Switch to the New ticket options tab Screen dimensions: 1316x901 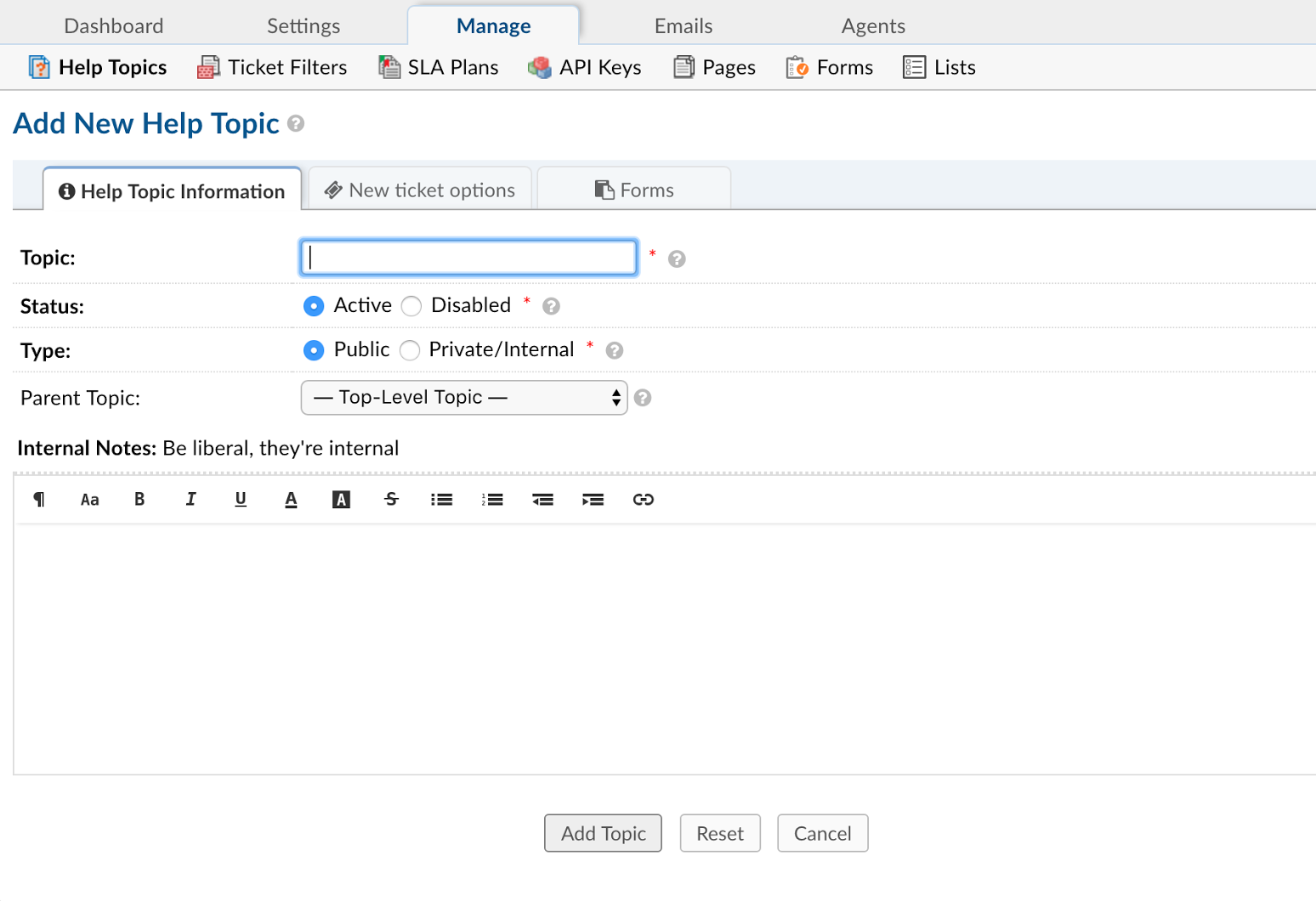pyautogui.click(x=419, y=189)
